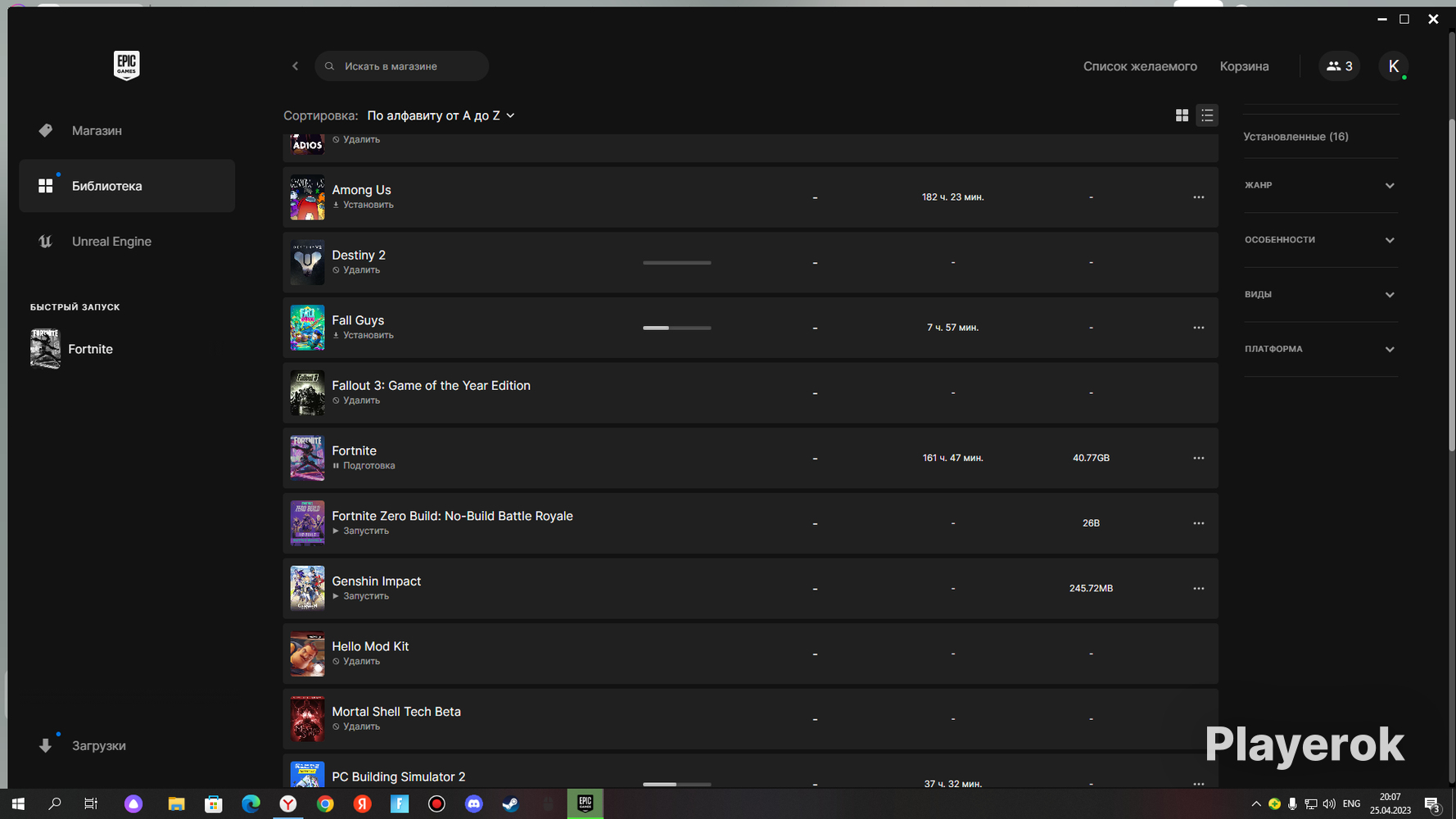
Task: Open PC Building Simulator 2 options menu
Action: click(x=1198, y=784)
